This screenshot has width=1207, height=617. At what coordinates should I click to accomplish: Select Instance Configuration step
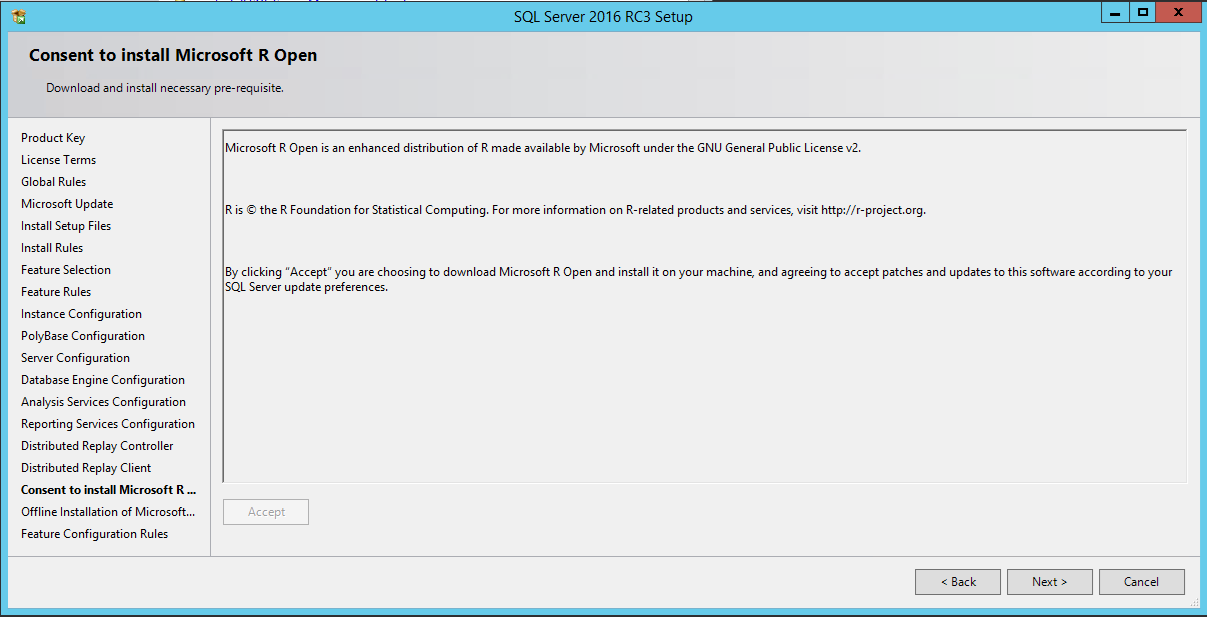[x=81, y=314]
